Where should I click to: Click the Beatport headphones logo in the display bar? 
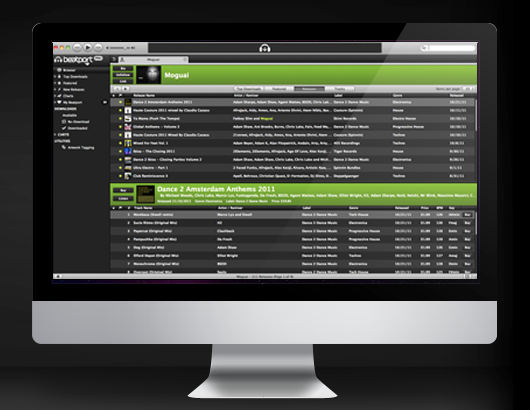(x=265, y=48)
